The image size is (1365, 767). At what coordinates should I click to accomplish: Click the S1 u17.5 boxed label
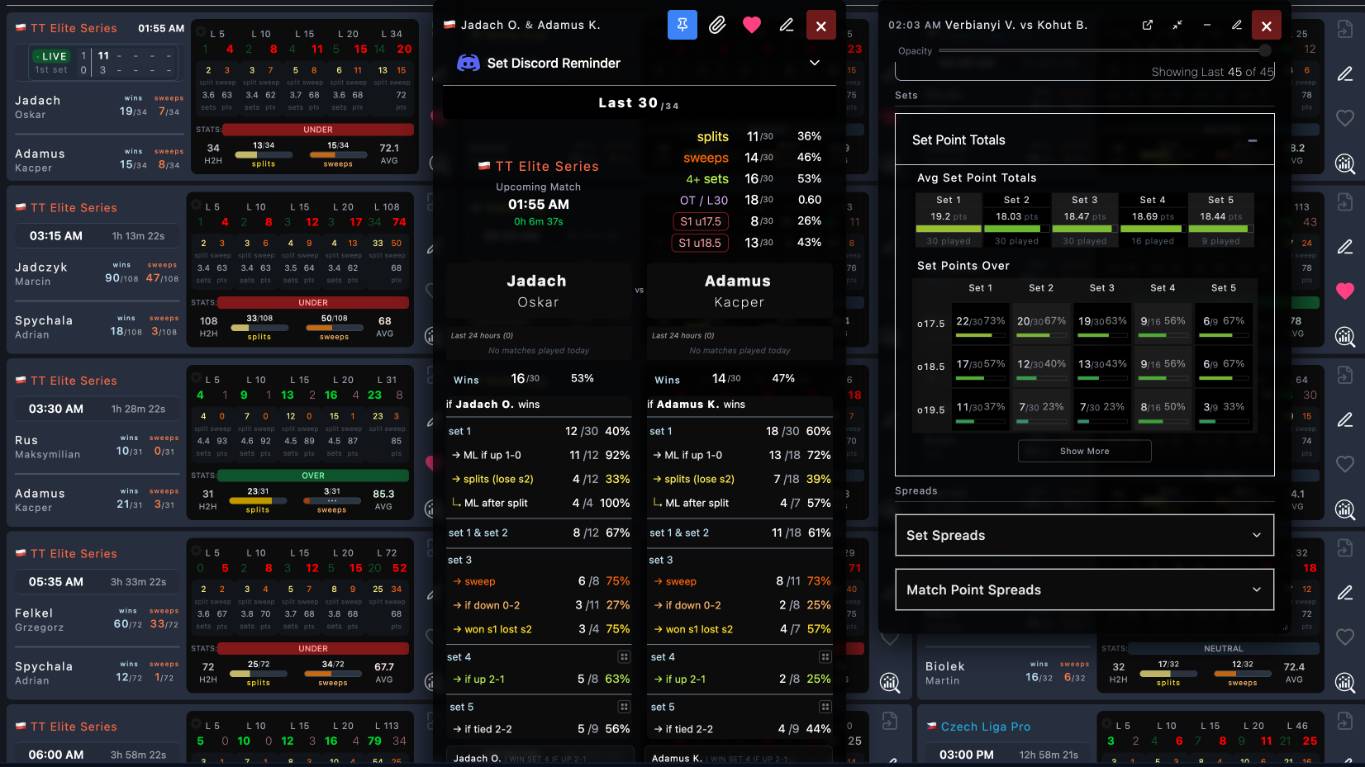[700, 221]
